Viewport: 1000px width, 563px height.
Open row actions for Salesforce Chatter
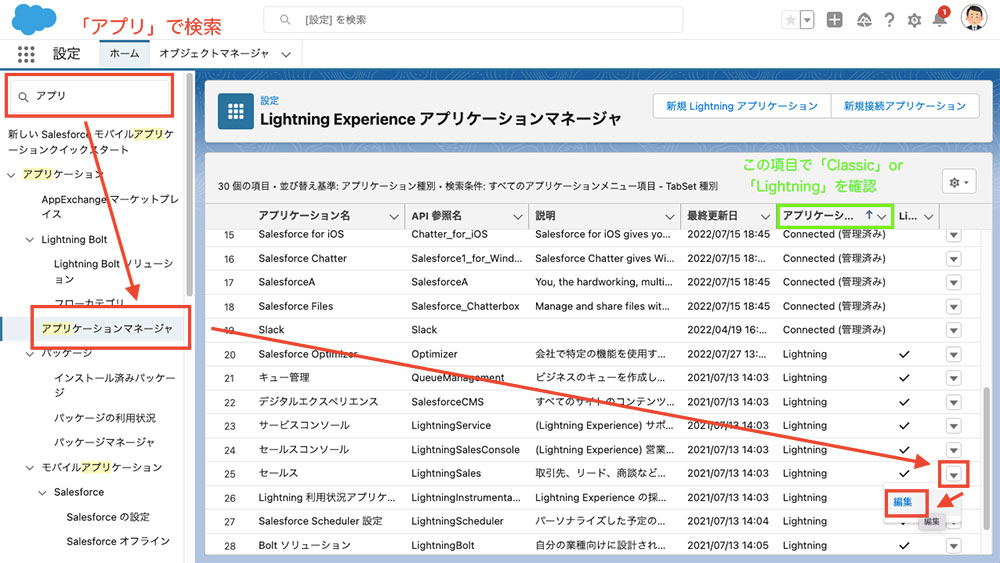coord(953,259)
